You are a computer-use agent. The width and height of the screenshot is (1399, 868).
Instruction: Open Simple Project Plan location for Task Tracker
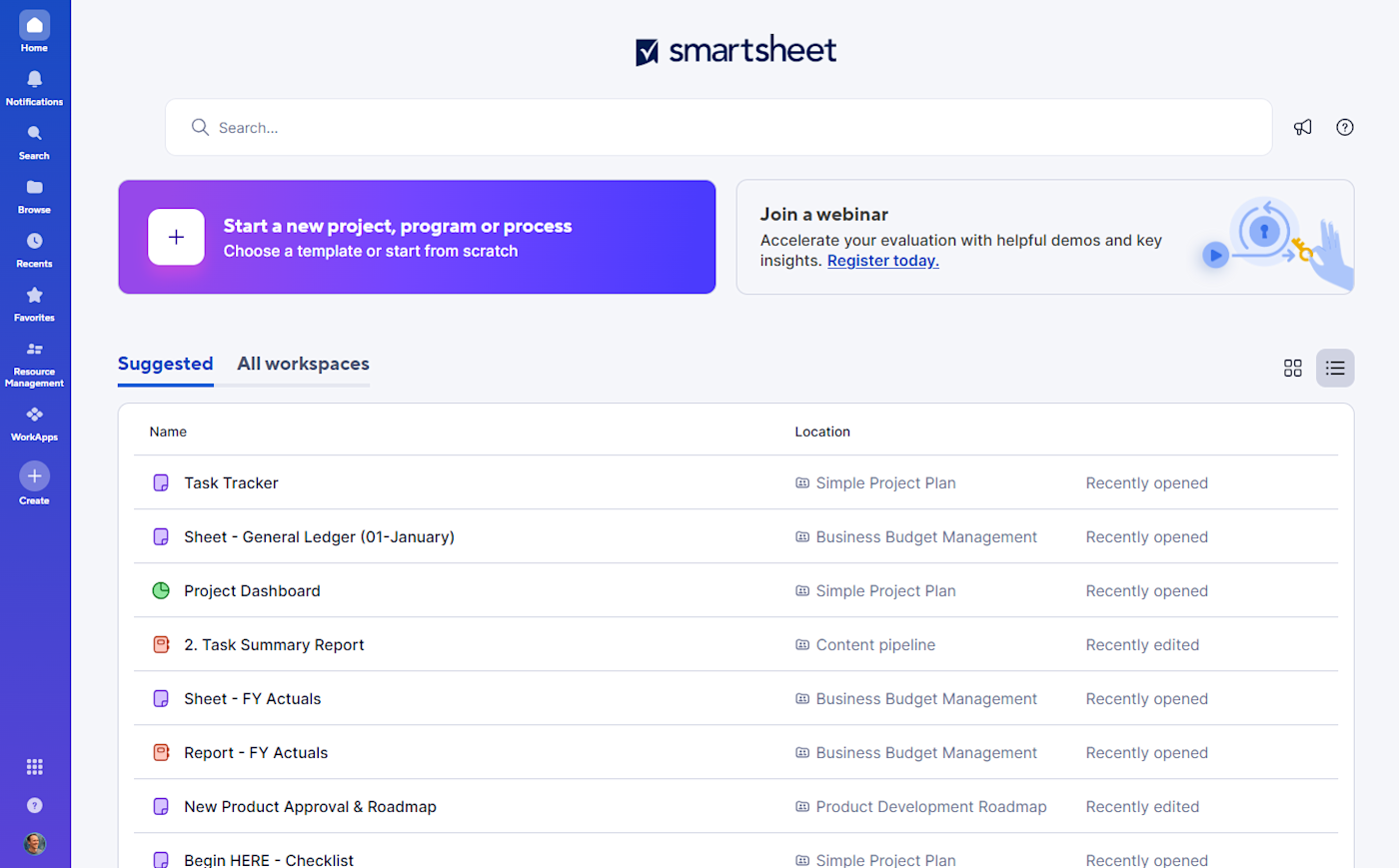875,482
